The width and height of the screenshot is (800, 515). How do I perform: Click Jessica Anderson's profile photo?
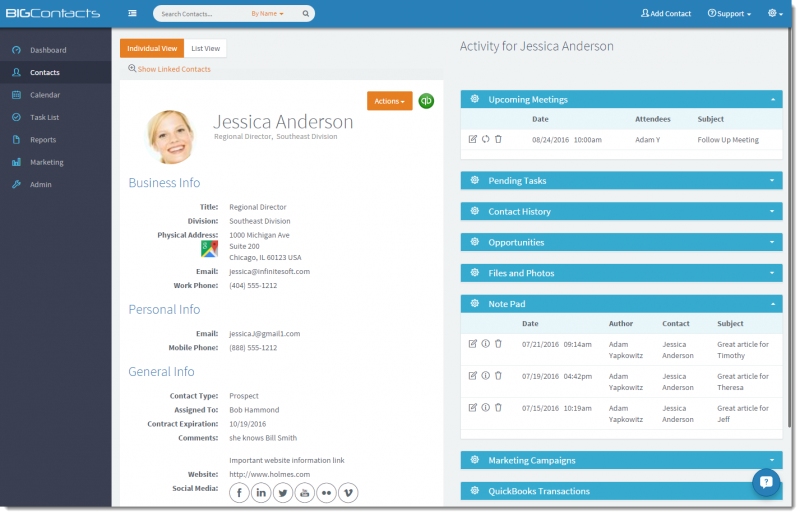tap(170, 137)
